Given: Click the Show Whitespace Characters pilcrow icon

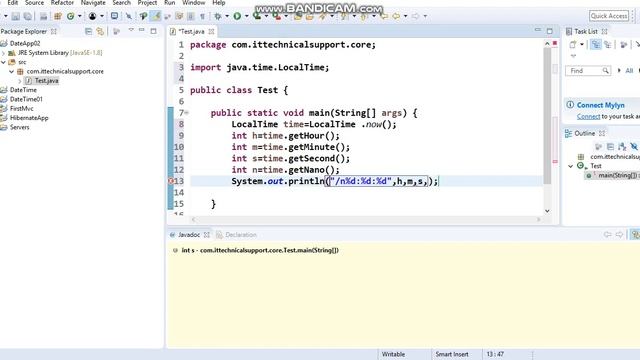Looking at the screenshot, I should point(202,16).
